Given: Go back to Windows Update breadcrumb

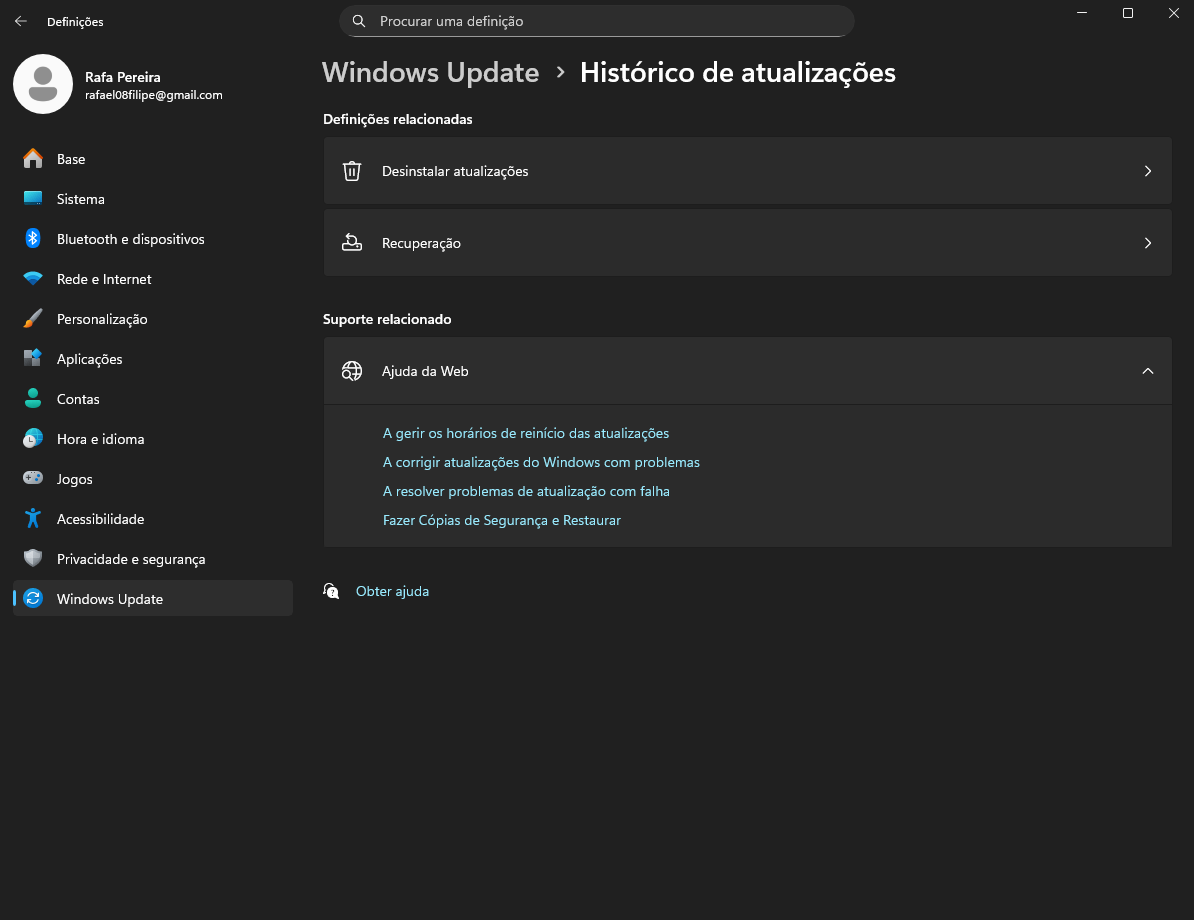Looking at the screenshot, I should [430, 72].
